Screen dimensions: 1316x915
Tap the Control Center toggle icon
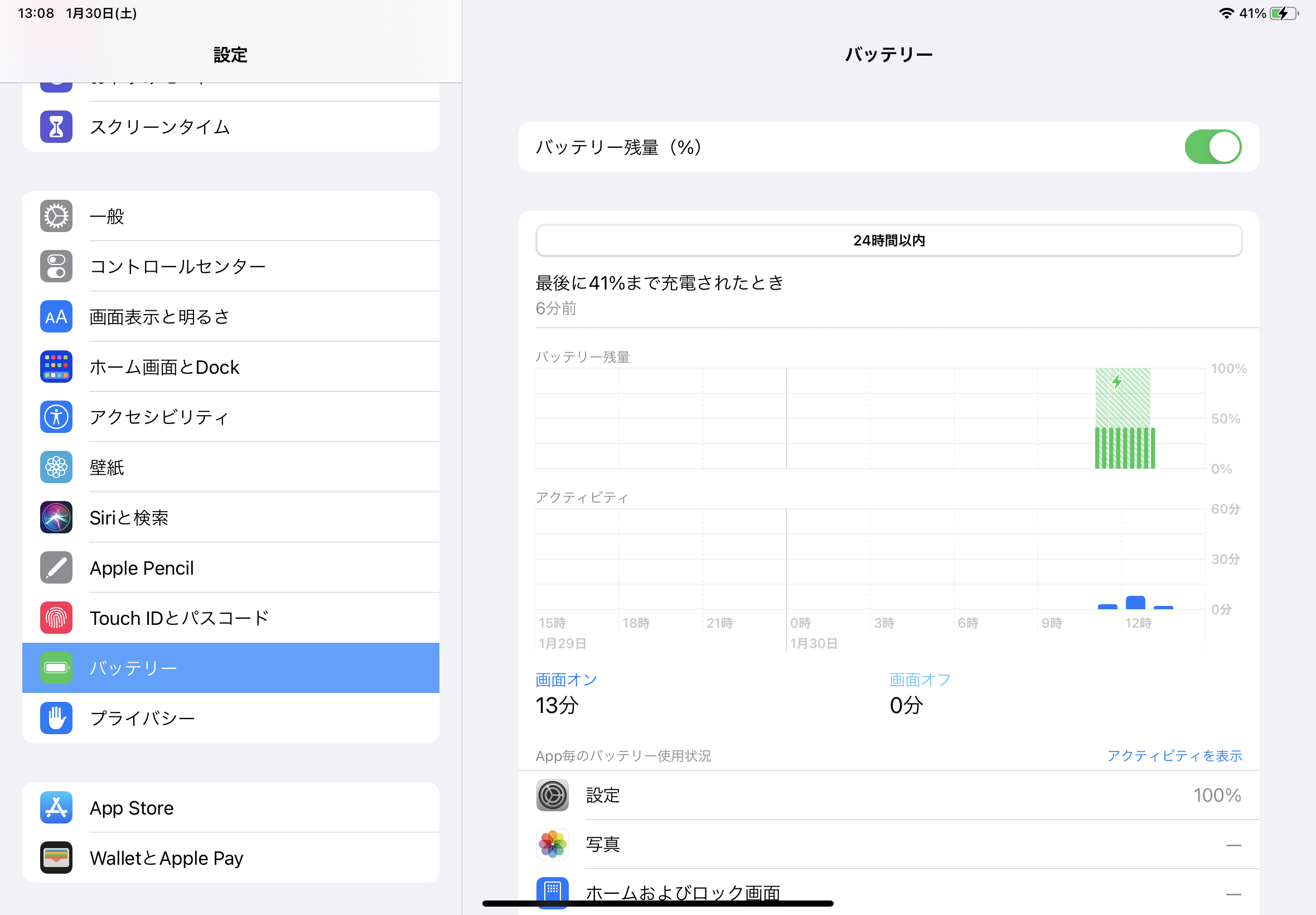(x=56, y=267)
